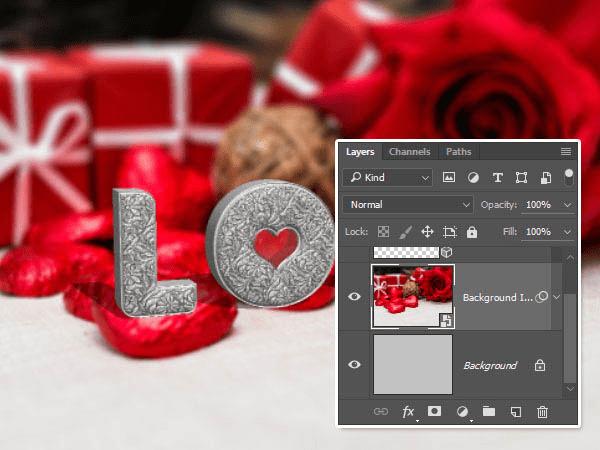Click smart filters icon on Background I... layer
The width and height of the screenshot is (600, 450).
(x=541, y=297)
